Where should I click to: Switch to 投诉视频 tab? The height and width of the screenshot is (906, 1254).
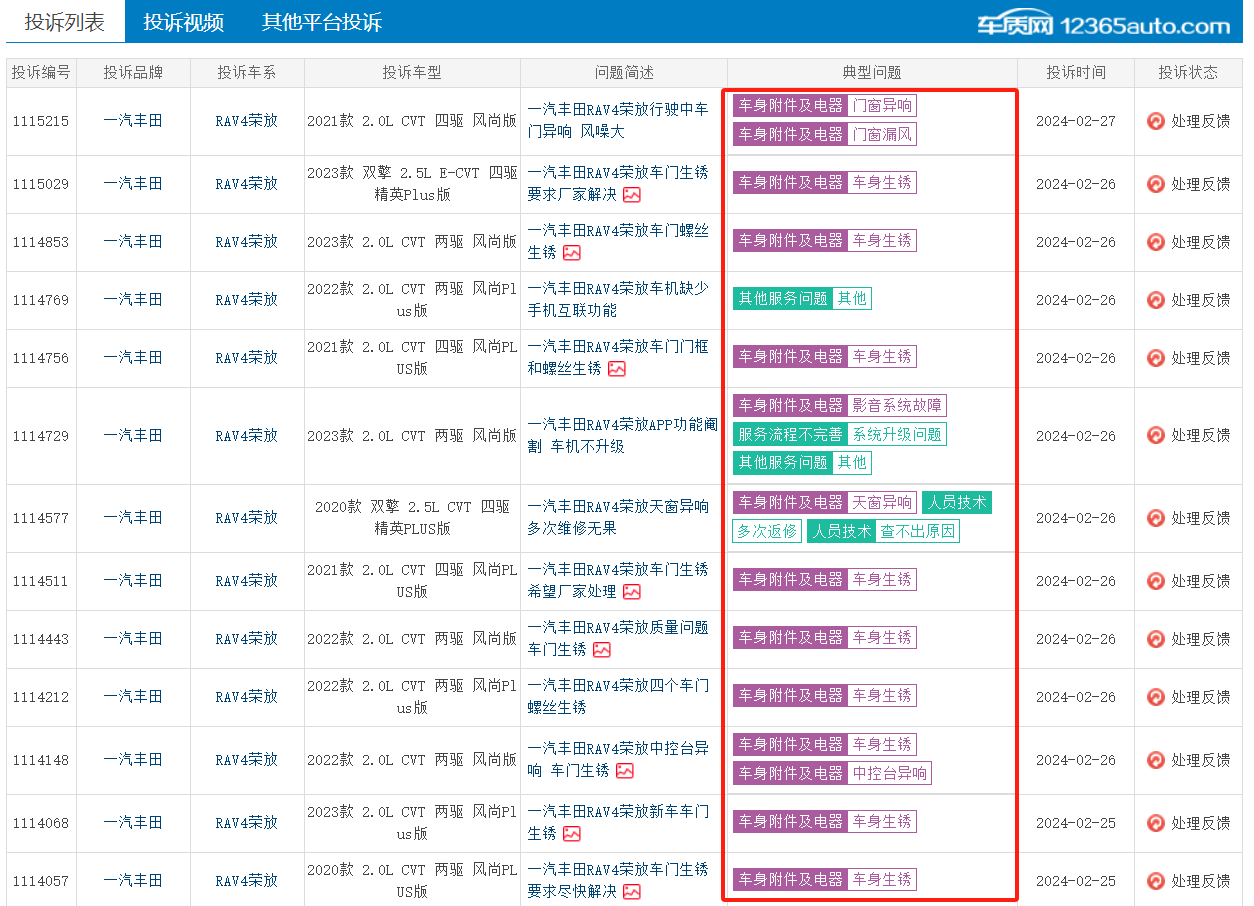184,22
